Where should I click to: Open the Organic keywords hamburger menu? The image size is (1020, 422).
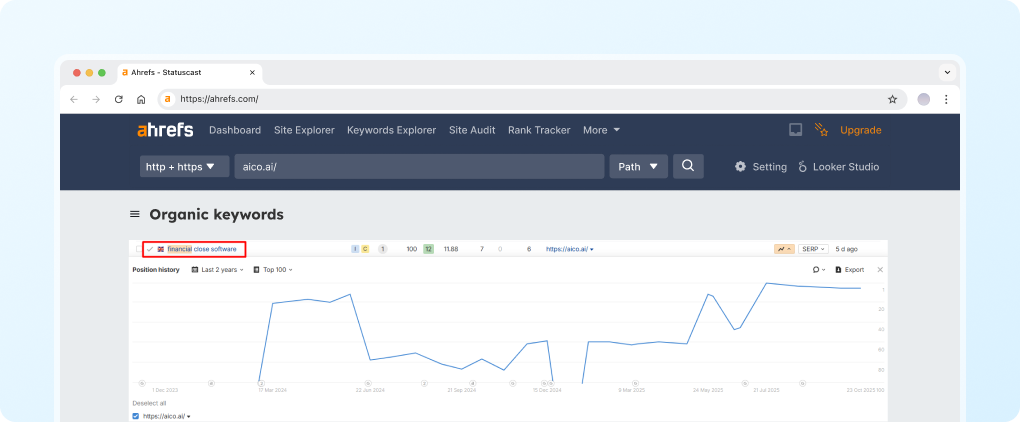135,215
